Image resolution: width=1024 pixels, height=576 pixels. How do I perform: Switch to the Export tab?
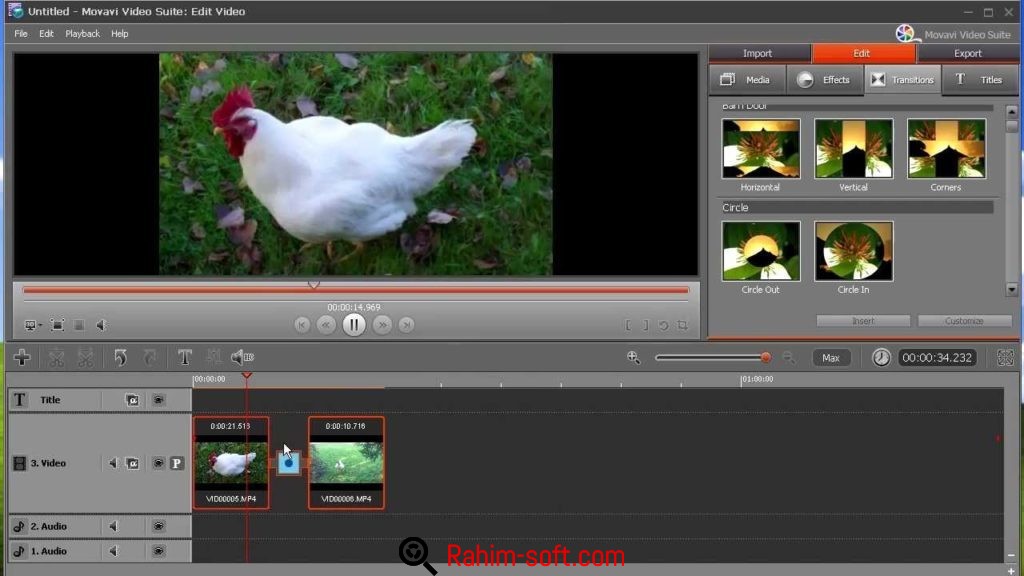(967, 53)
